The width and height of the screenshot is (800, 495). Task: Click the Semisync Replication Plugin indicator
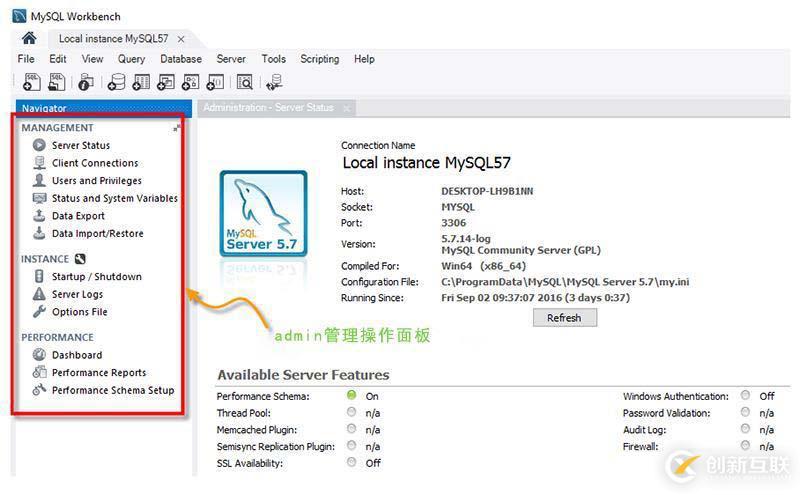click(352, 446)
